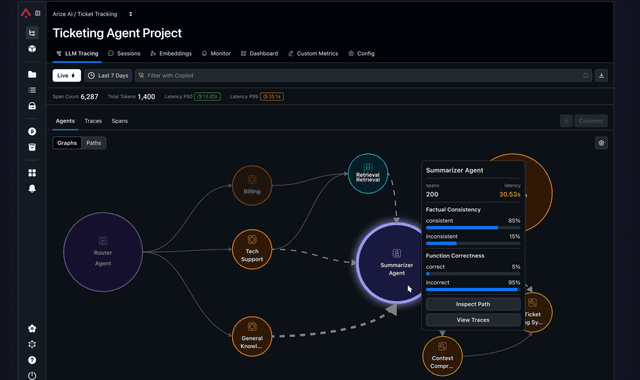Viewport: 640px width, 380px height.
Task: Click the spans value 200 in tooltip
Action: pyautogui.click(x=432, y=194)
